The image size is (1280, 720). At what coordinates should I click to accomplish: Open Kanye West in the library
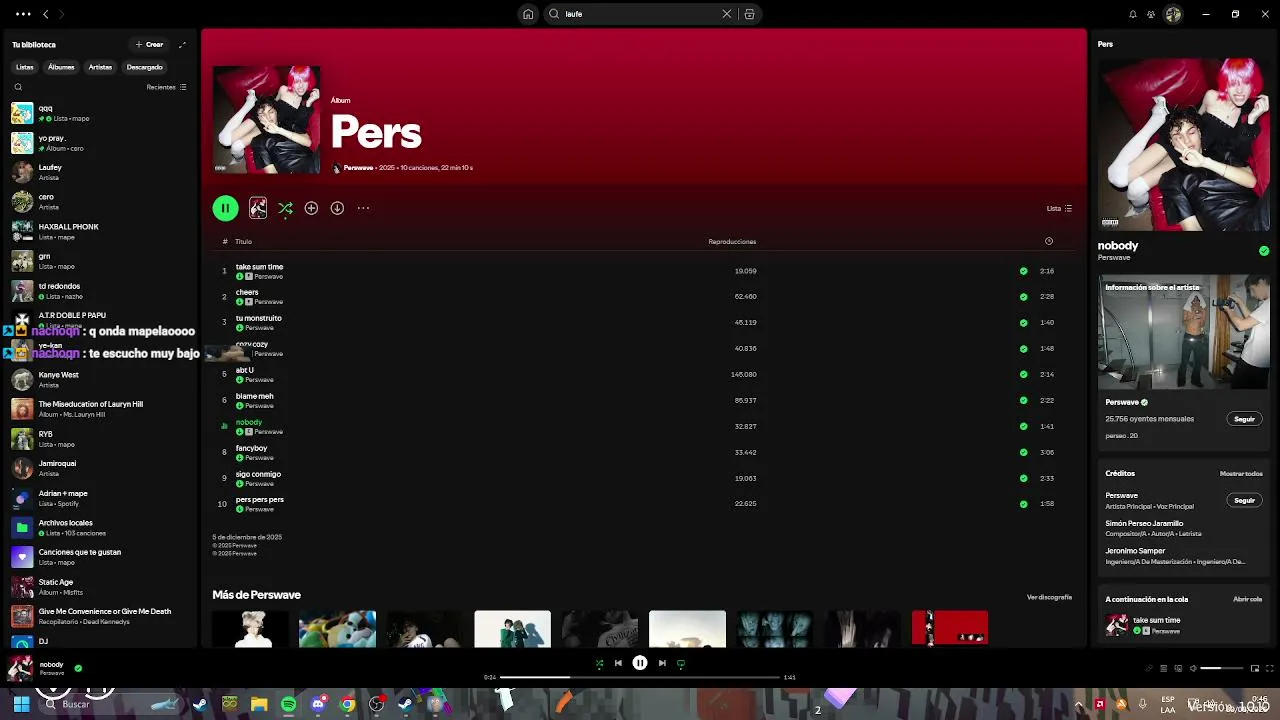[100, 379]
